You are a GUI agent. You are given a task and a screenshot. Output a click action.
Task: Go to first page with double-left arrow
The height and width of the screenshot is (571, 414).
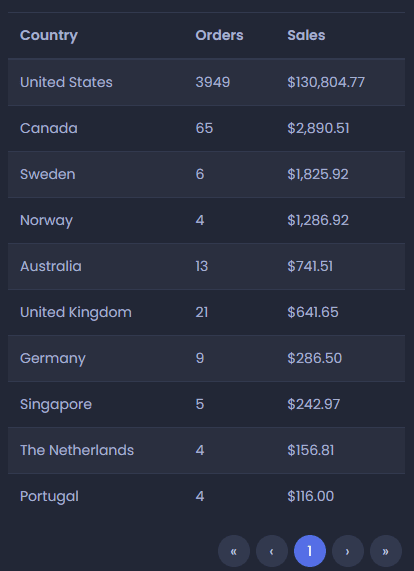coord(234,551)
